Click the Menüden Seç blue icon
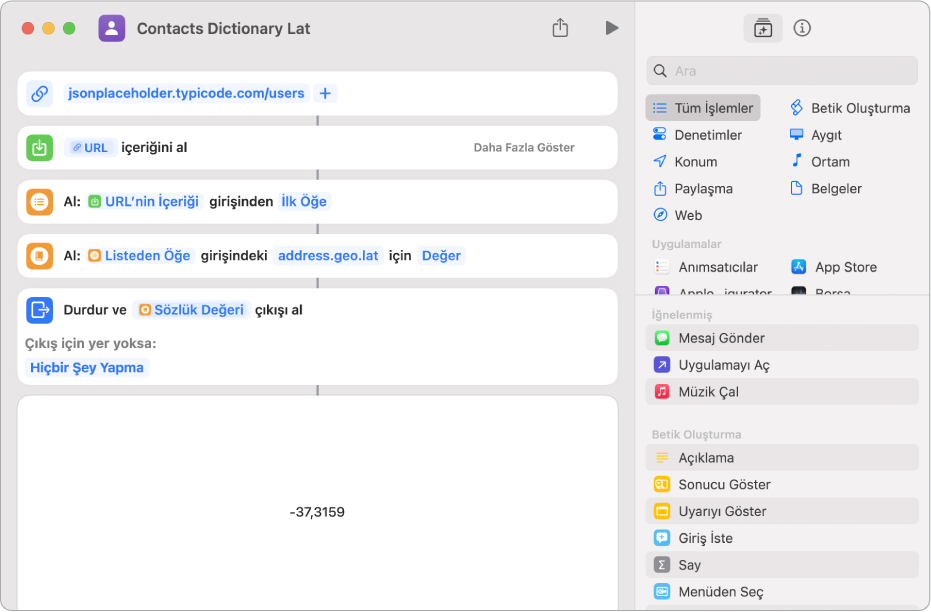 pyautogui.click(x=662, y=592)
